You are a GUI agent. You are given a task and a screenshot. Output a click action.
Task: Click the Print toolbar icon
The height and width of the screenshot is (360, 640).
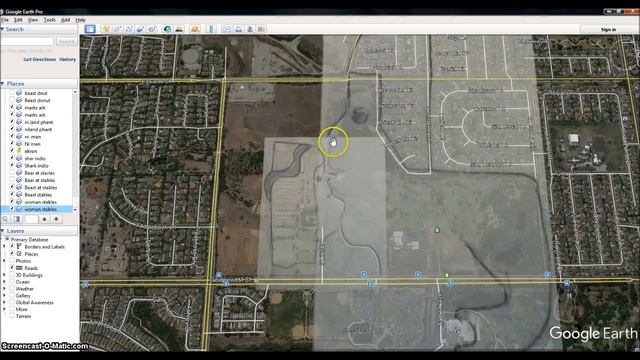(238, 29)
